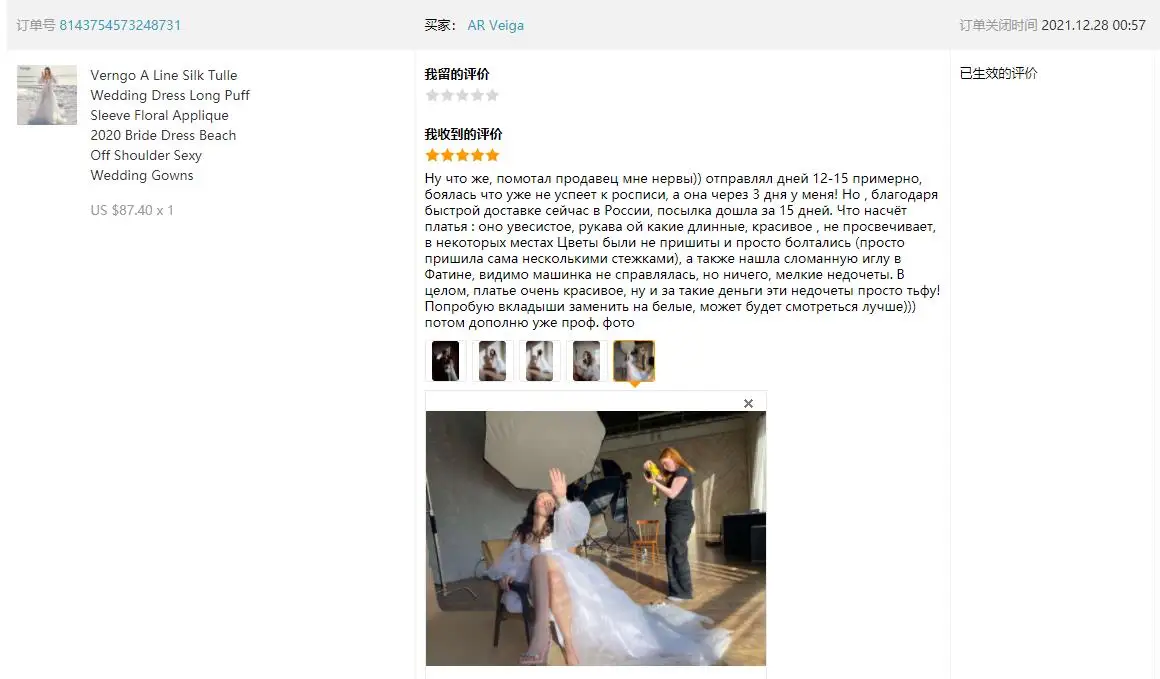1160x679 pixels.
Task: Click the fifth orange star under 我收到的评价
Action: [x=492, y=155]
